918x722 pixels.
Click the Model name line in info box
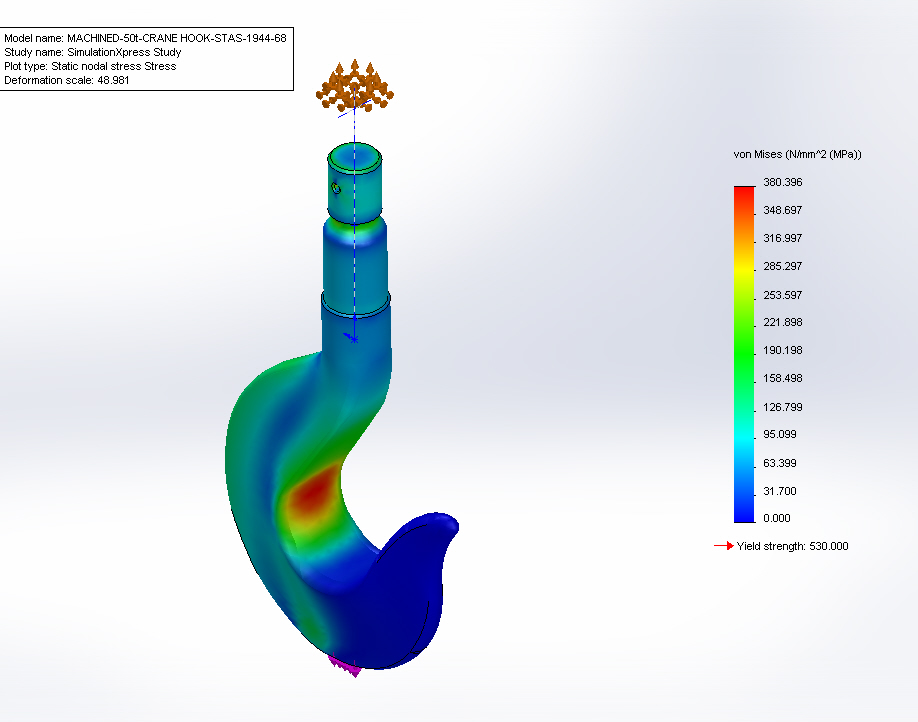pos(145,38)
